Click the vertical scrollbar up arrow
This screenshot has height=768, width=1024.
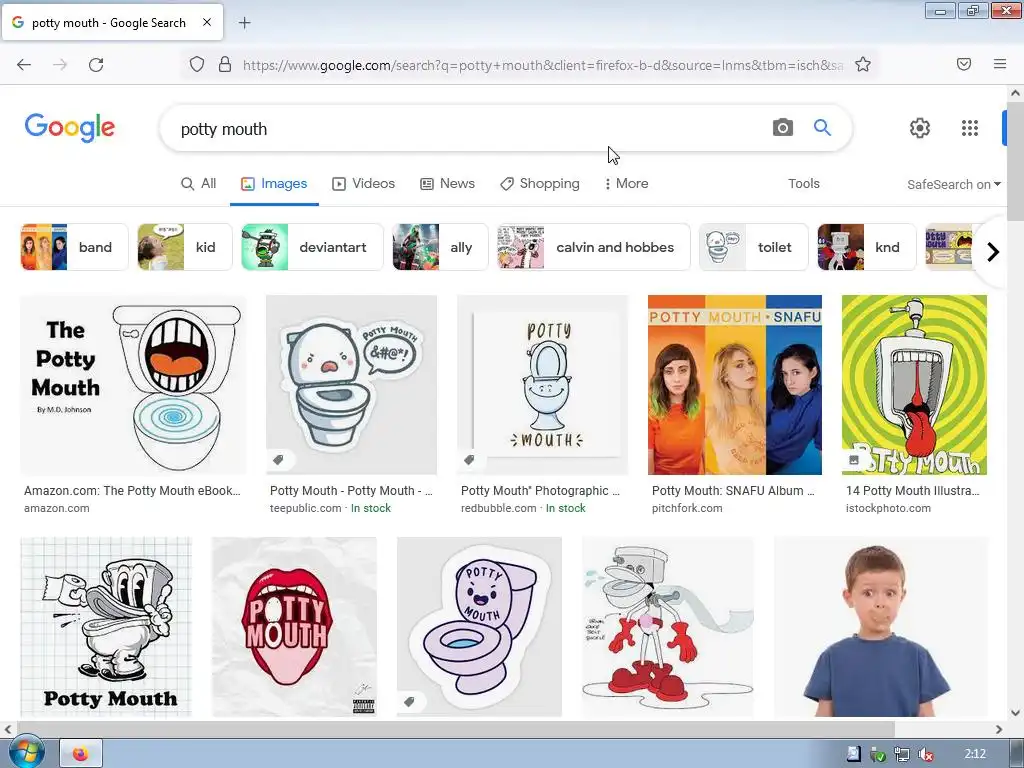1015,93
